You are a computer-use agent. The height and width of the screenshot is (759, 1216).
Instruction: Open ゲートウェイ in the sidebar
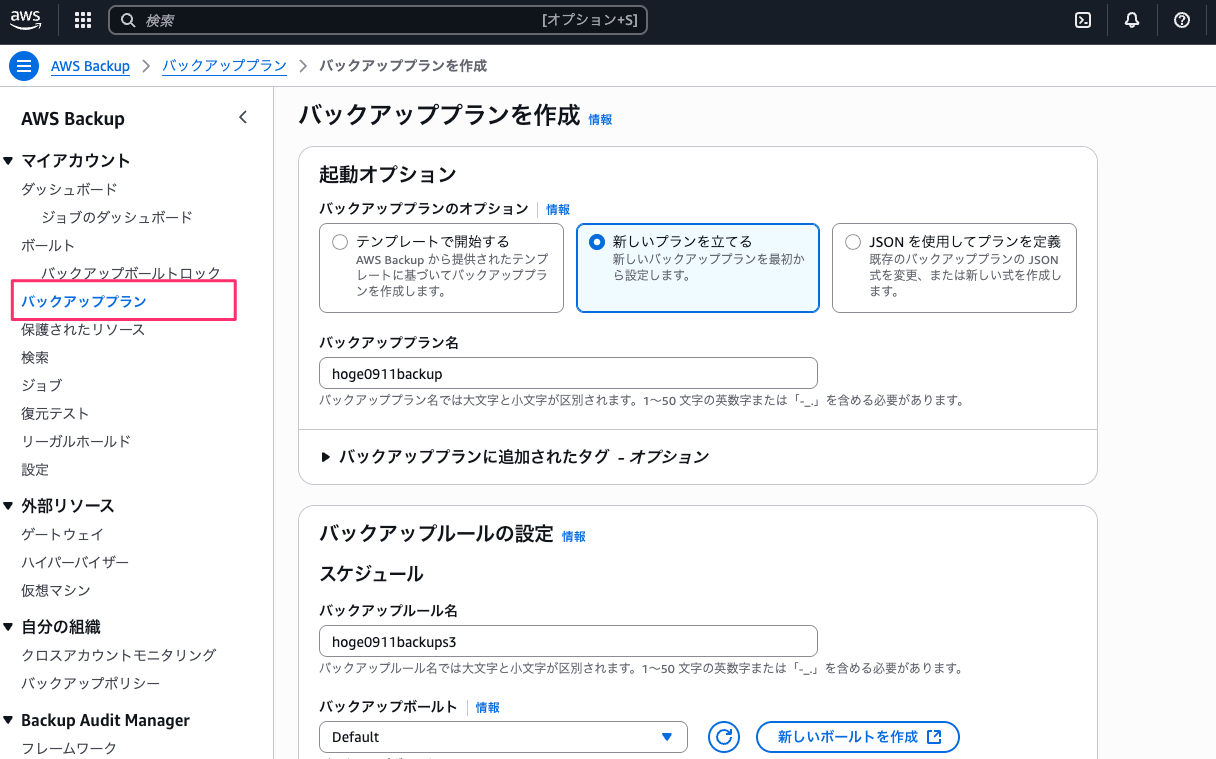(x=62, y=534)
